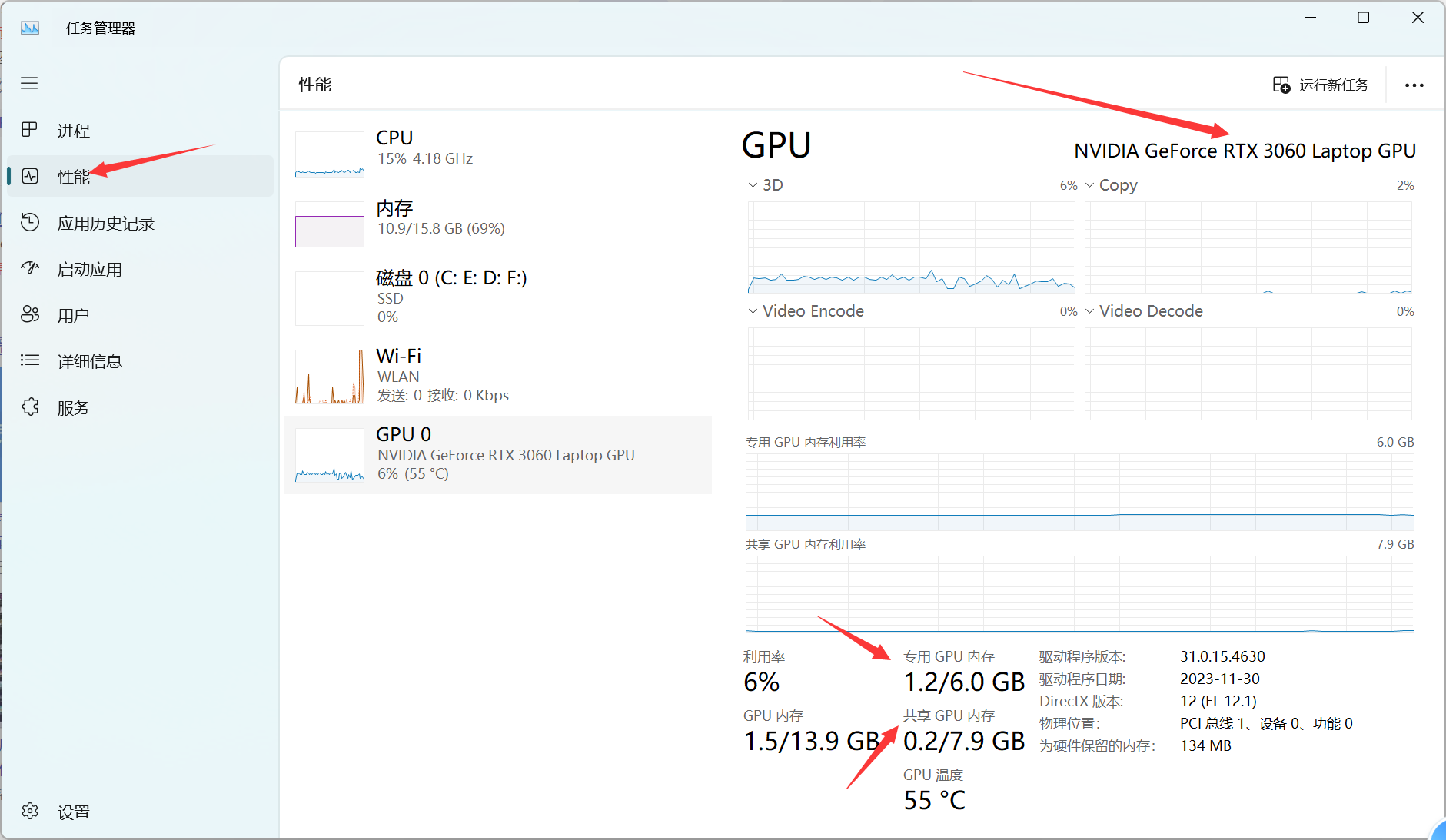Open the 服务 page

[141, 407]
